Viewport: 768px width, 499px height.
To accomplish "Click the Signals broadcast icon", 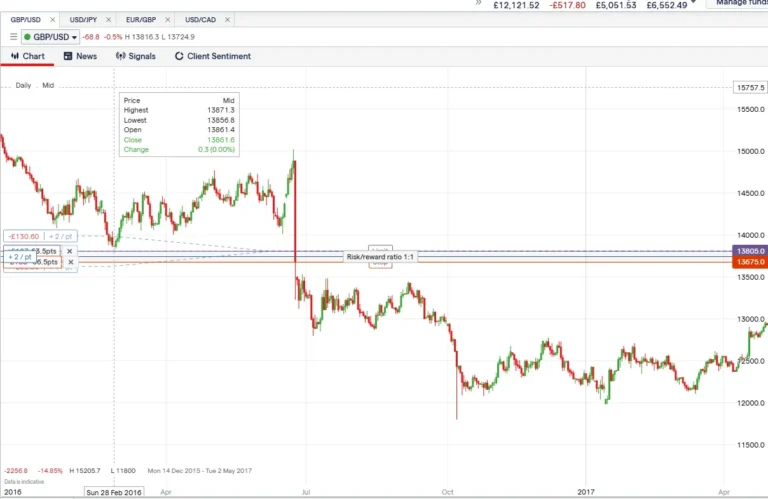I will [x=120, y=56].
